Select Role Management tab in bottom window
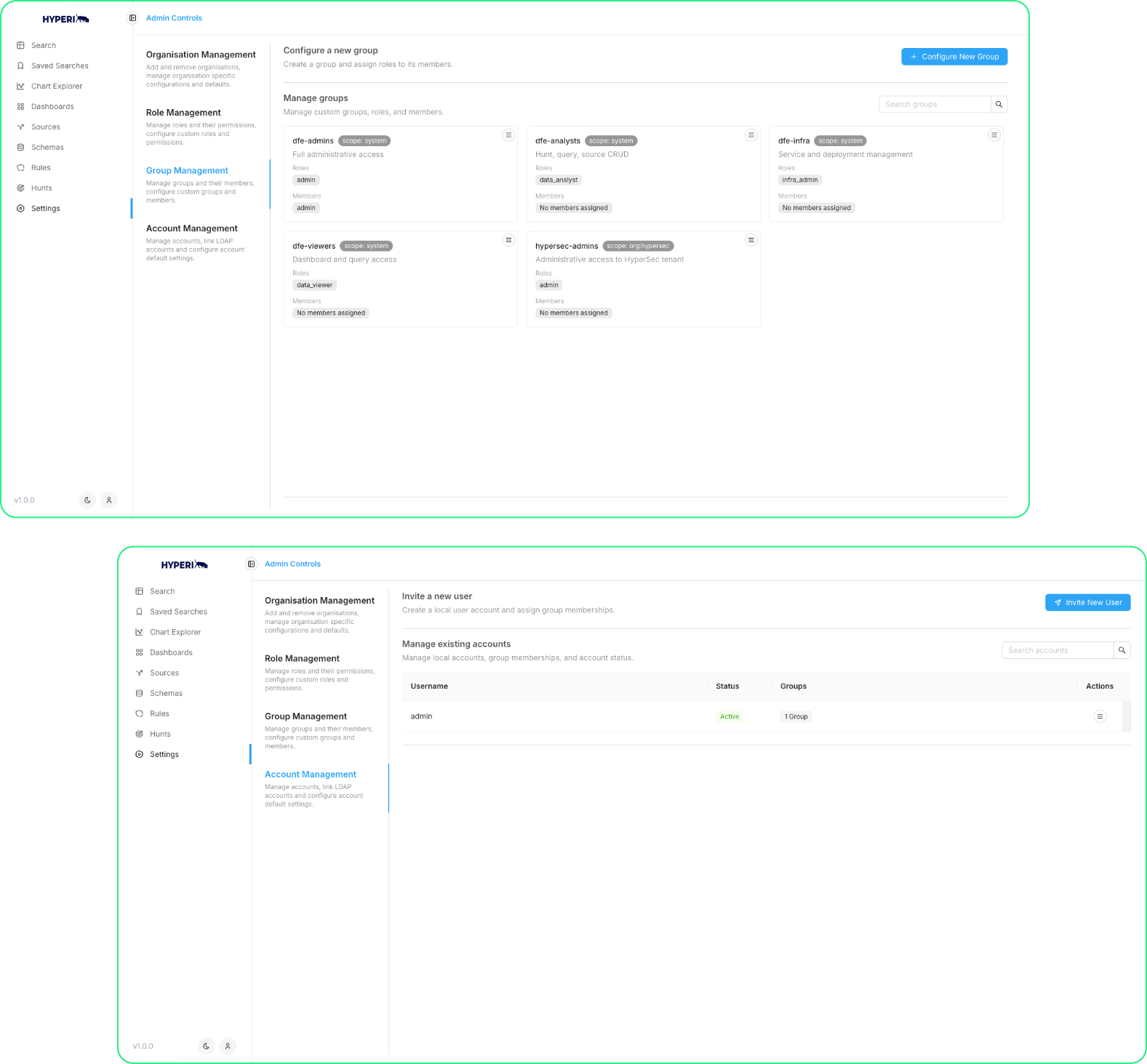 click(x=319, y=673)
